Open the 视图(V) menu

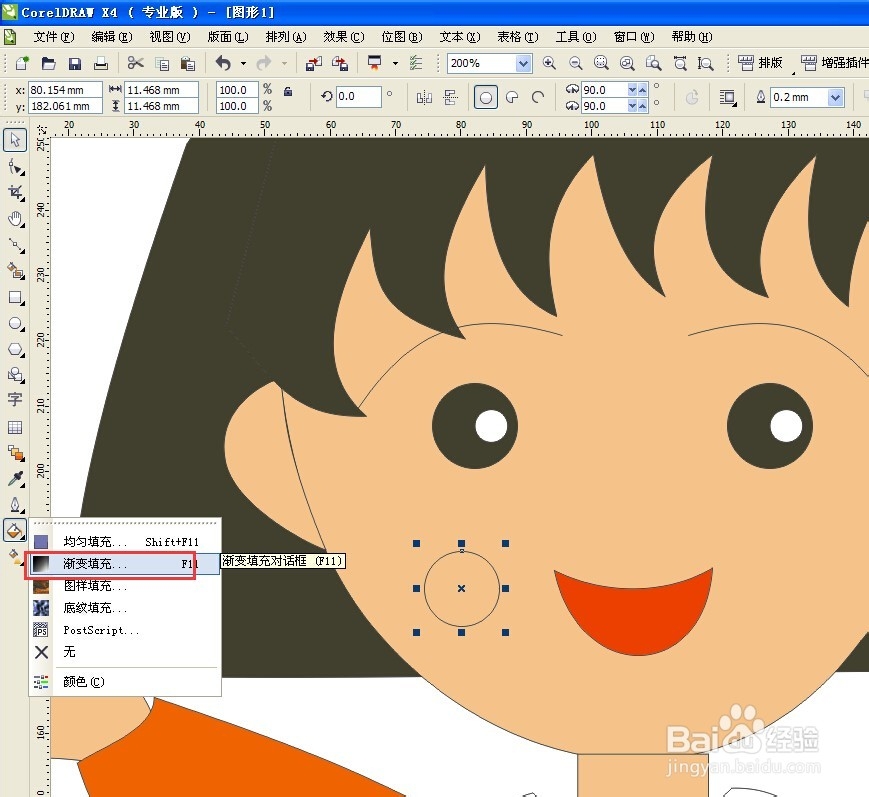tap(170, 37)
